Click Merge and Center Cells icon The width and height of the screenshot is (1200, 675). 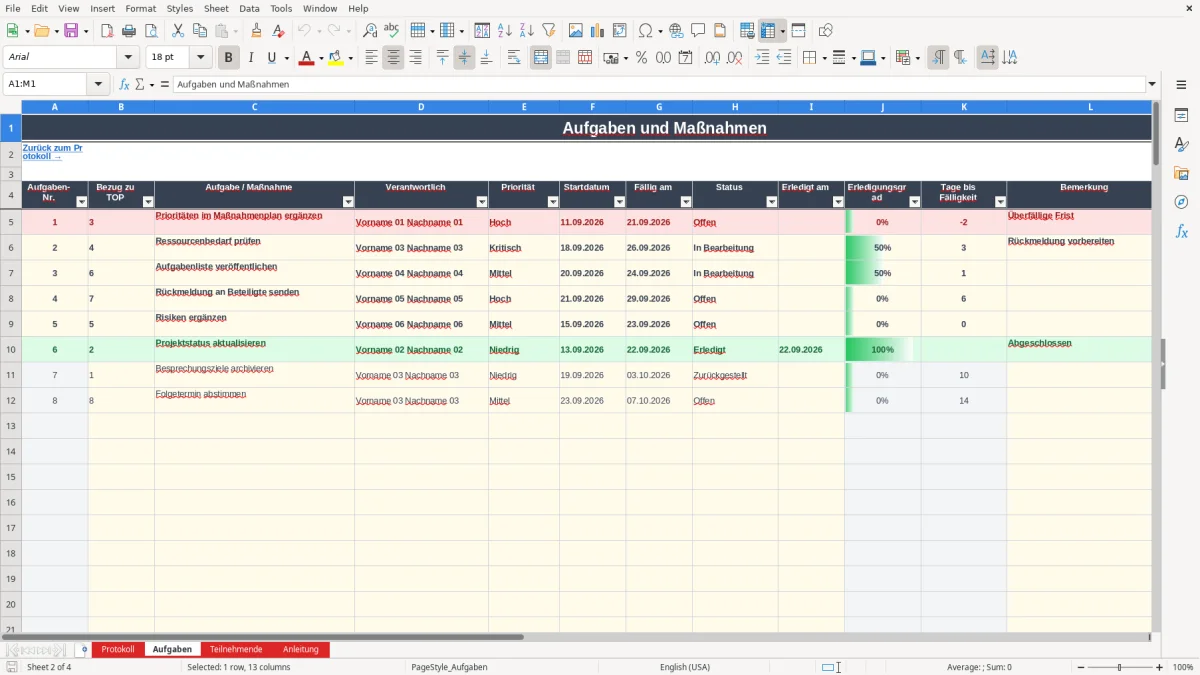click(x=541, y=58)
